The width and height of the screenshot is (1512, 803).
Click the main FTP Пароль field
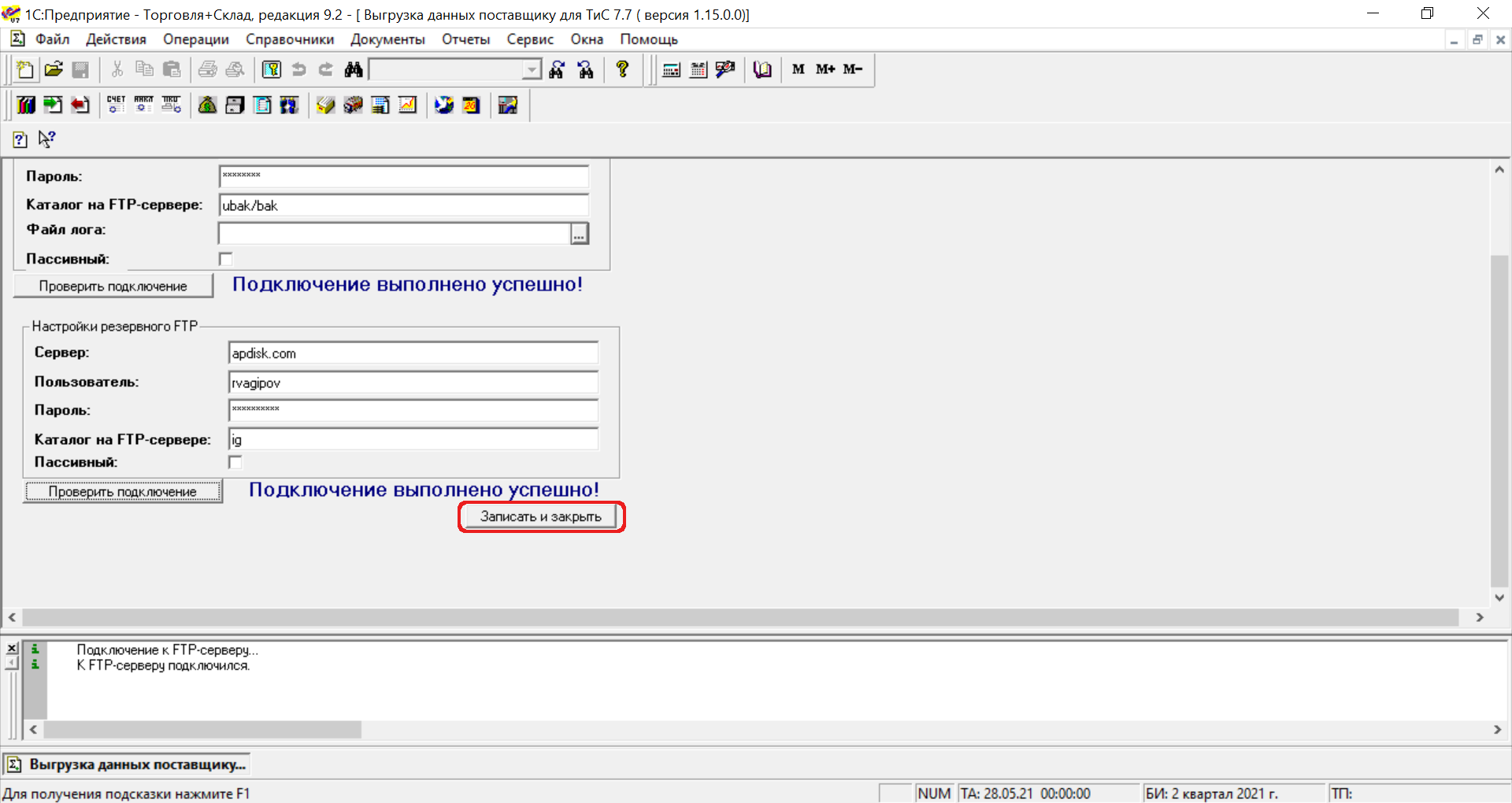[x=404, y=176]
